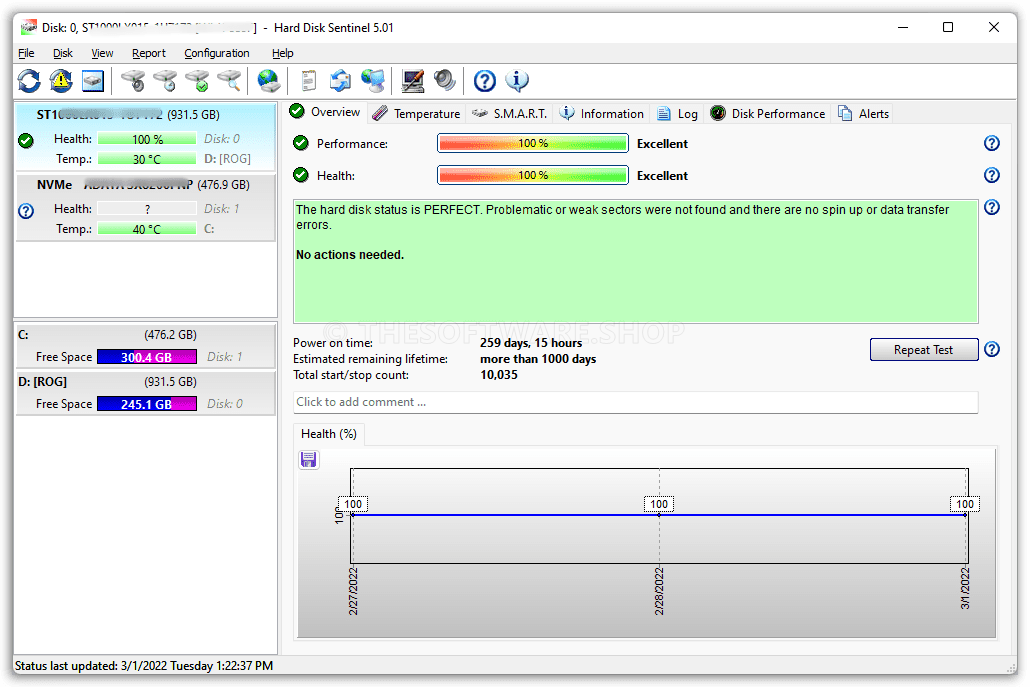Image resolution: width=1030 pixels, height=687 pixels.
Task: Open the Help menu
Action: [x=282, y=53]
